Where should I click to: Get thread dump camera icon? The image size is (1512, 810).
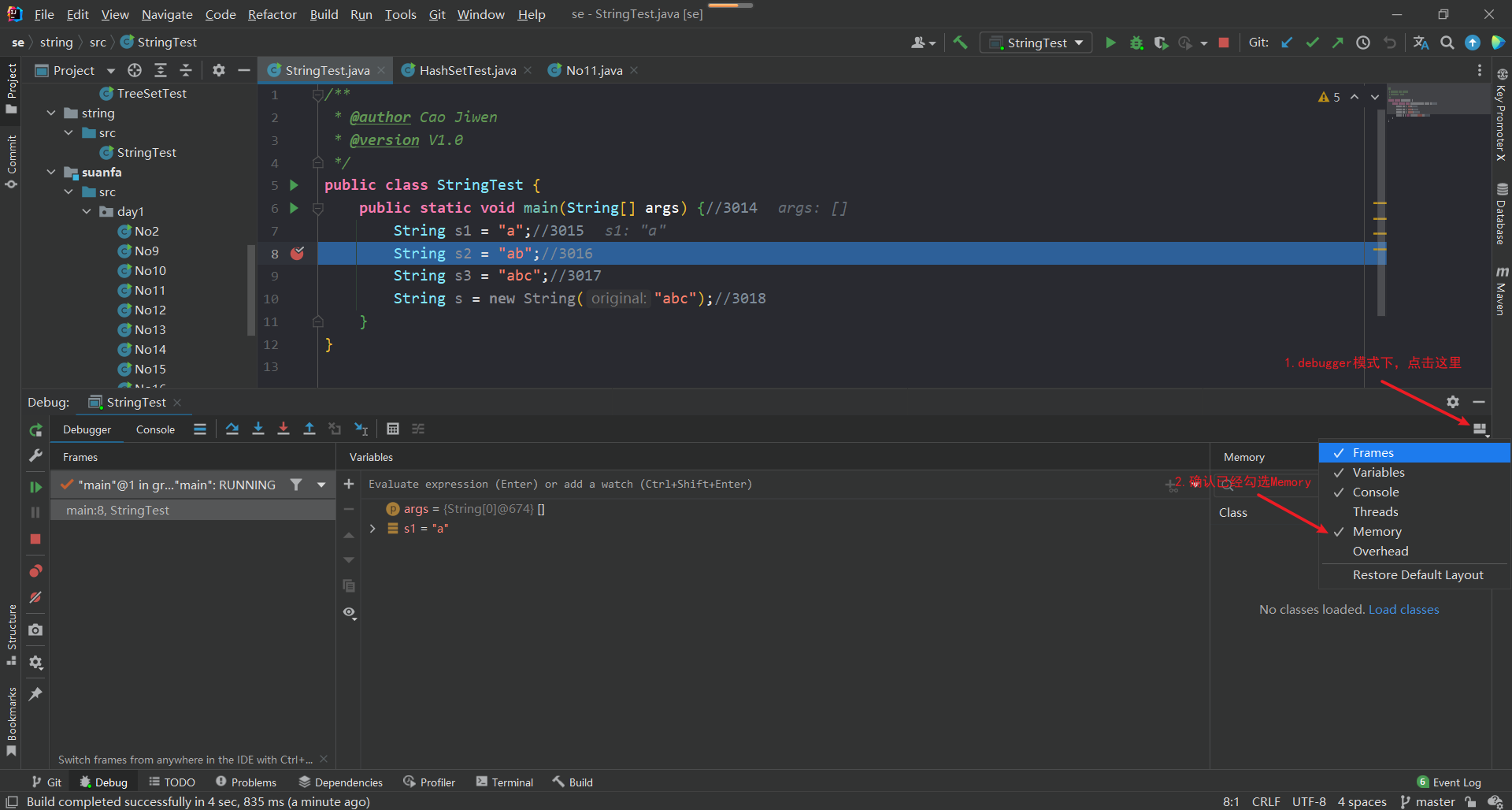35,630
